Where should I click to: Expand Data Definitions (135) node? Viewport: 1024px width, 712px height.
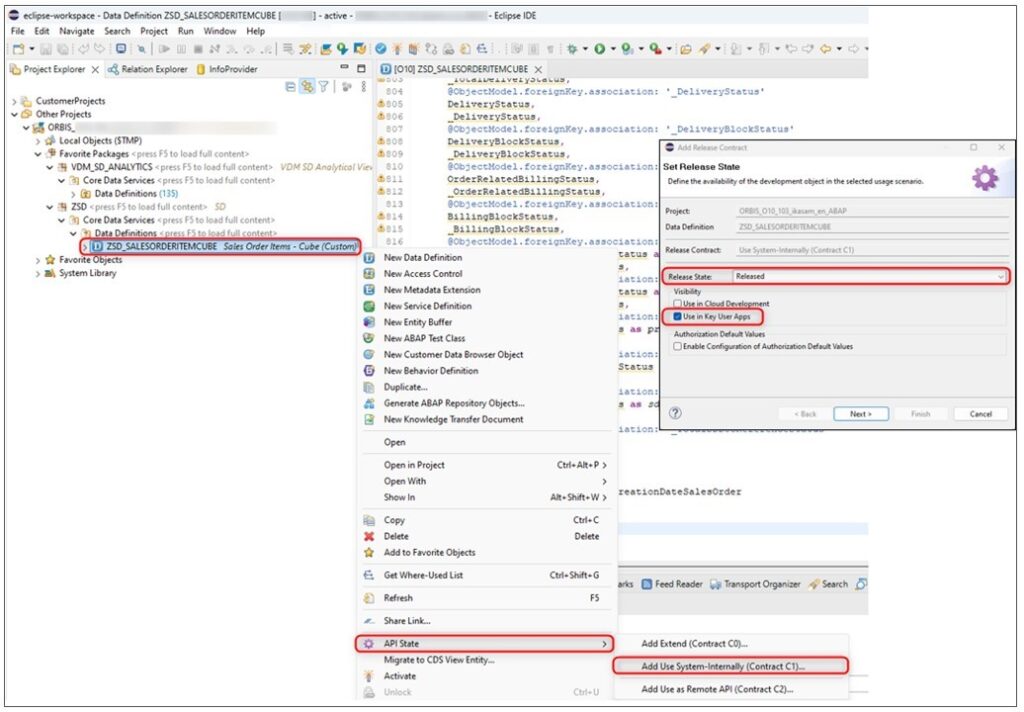(73, 194)
